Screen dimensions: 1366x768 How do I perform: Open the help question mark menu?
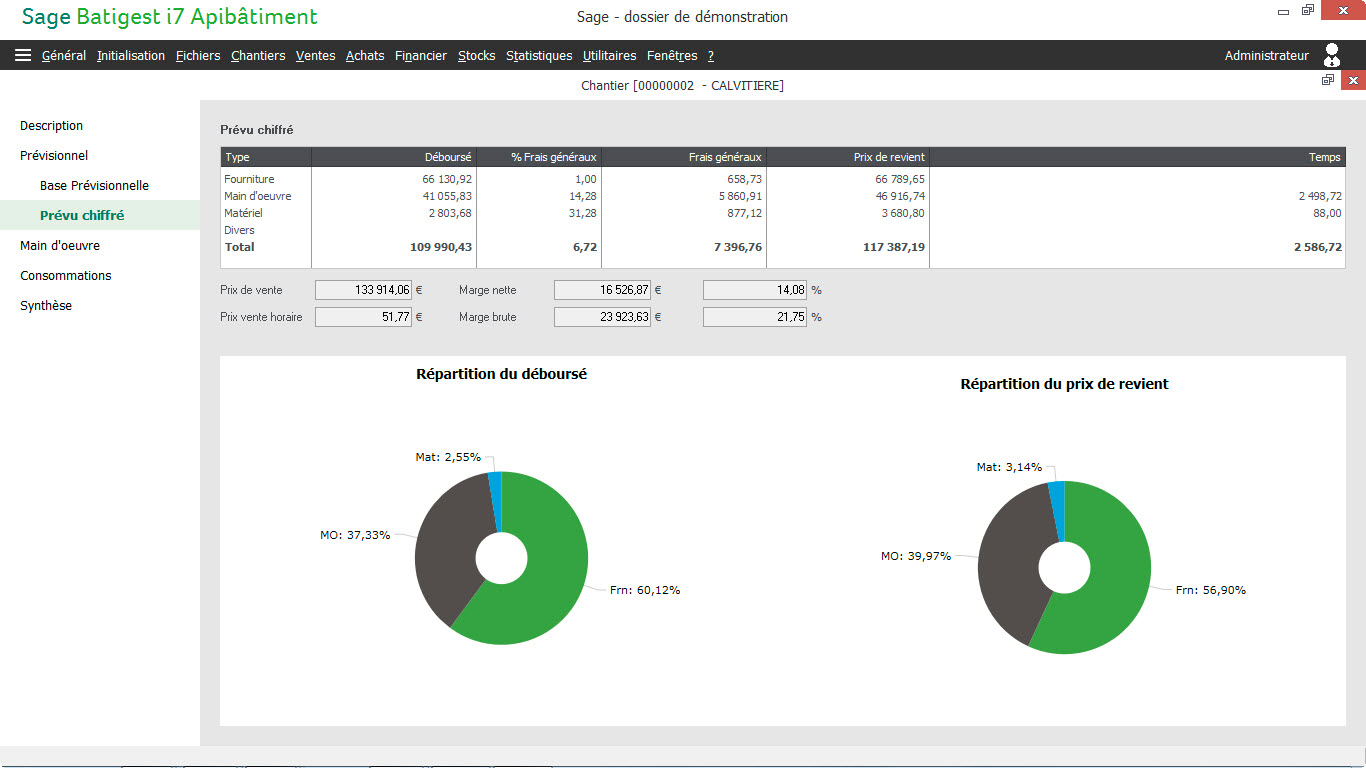coord(710,56)
